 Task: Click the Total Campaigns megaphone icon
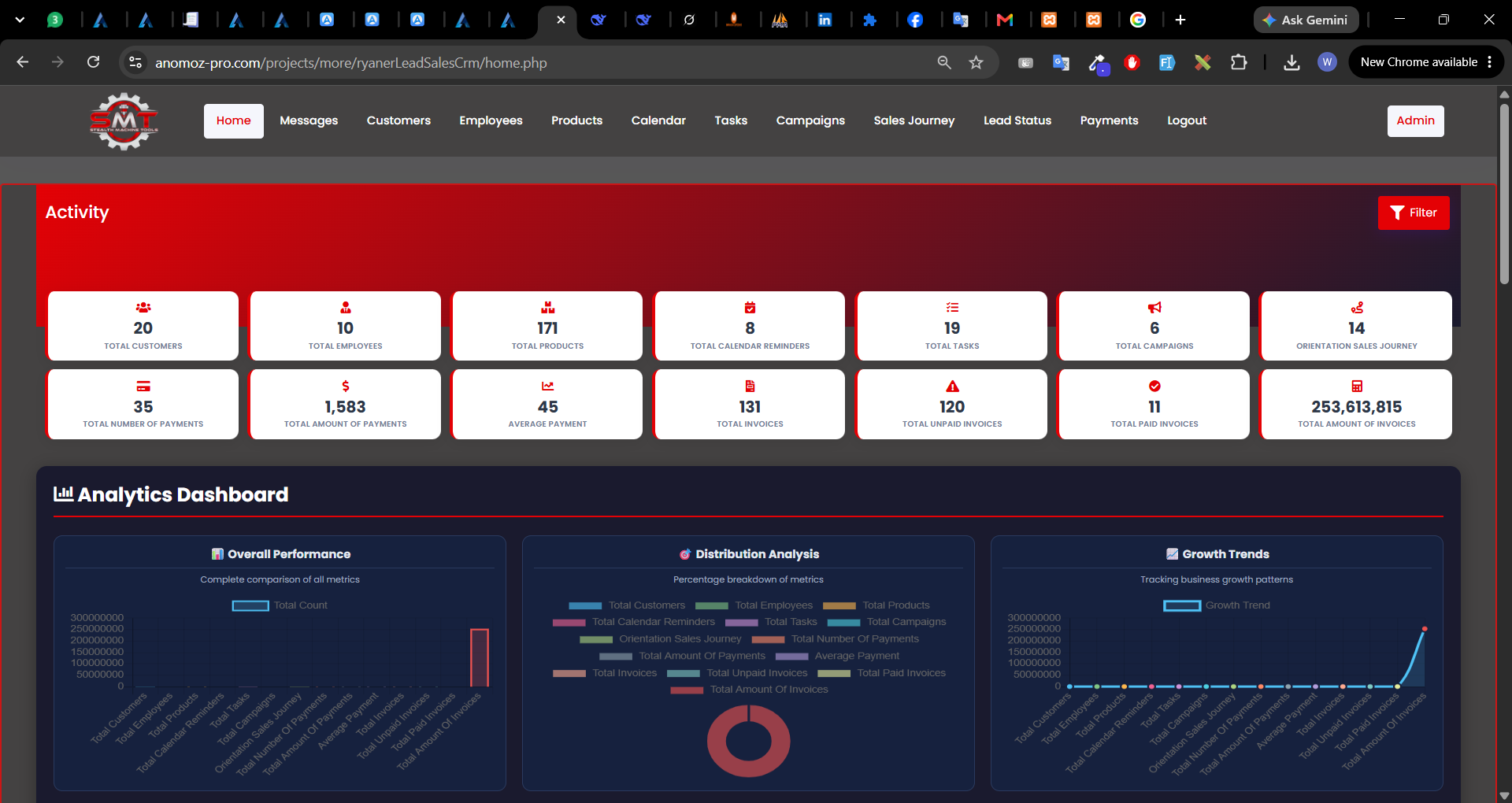[x=1154, y=308]
